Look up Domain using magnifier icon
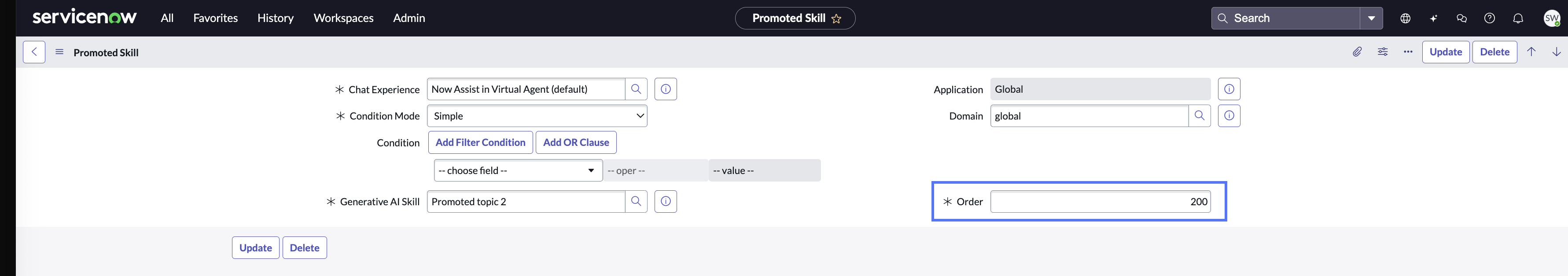Viewport: 1568px width, 276px height. pos(1199,116)
